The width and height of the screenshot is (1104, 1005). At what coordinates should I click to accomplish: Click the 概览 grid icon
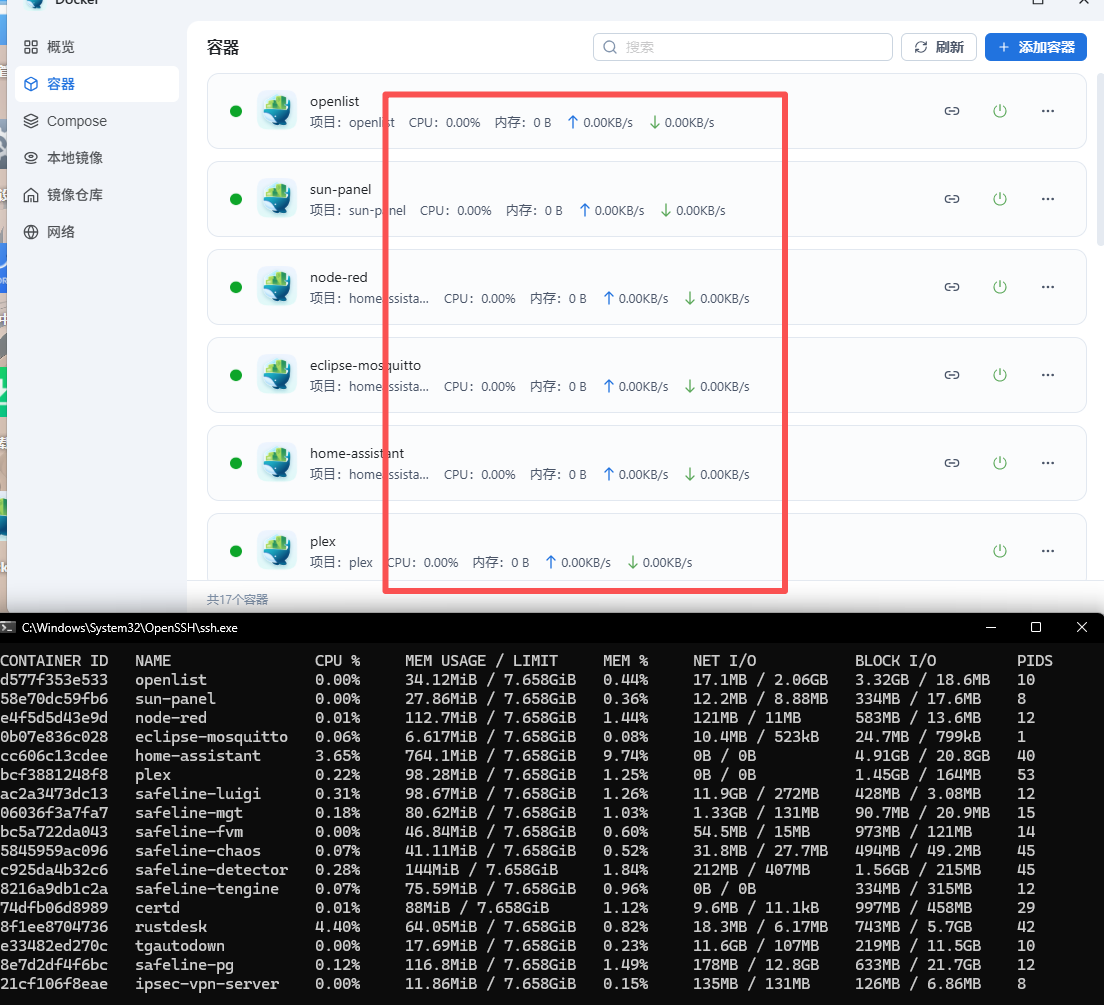point(31,47)
